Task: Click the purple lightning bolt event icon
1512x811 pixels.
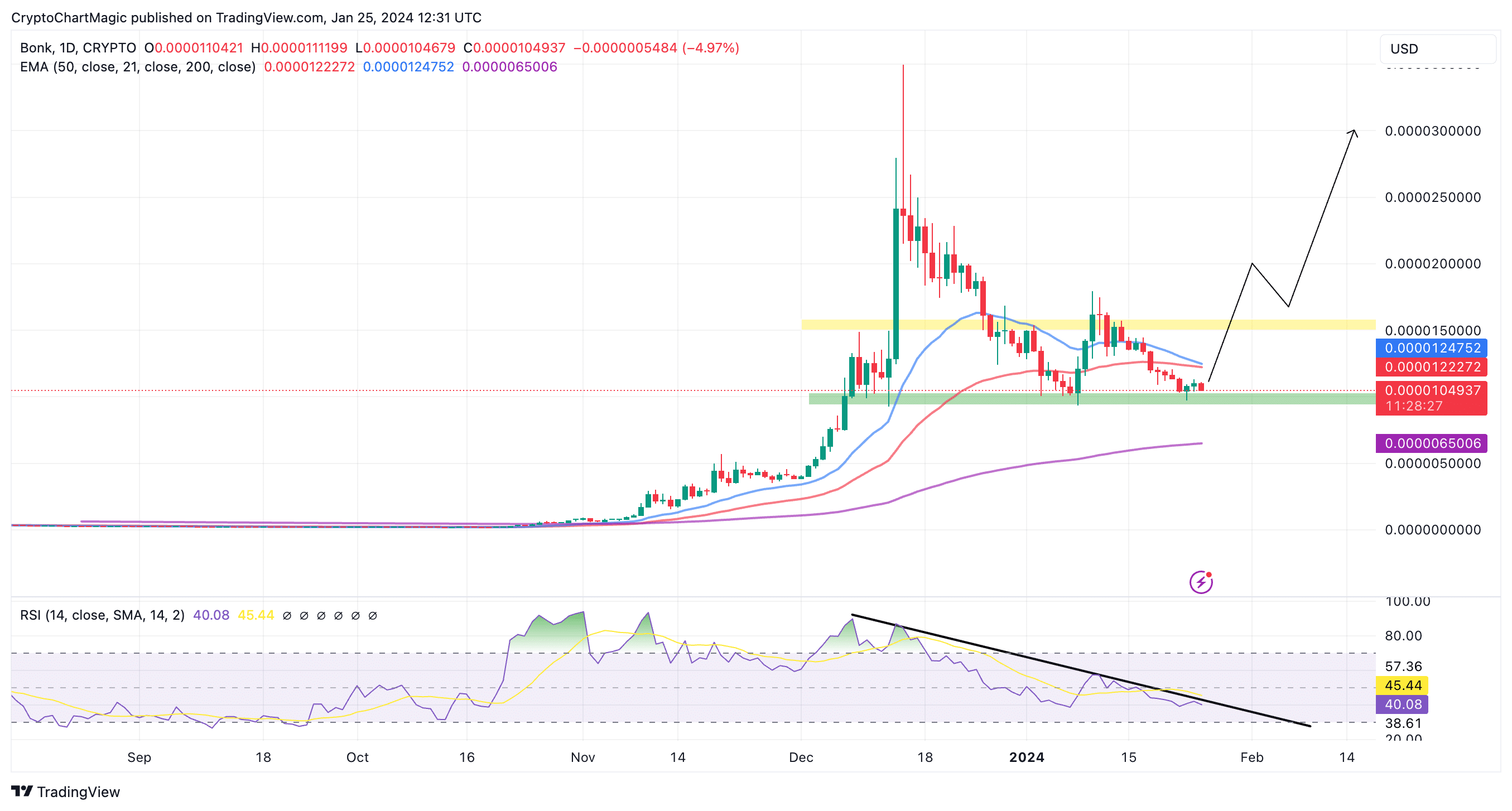Action: (x=1201, y=582)
